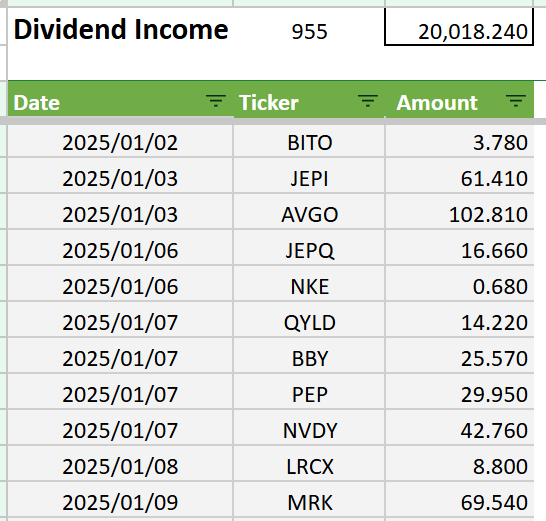Select the BITO ticker cell

(x=309, y=141)
